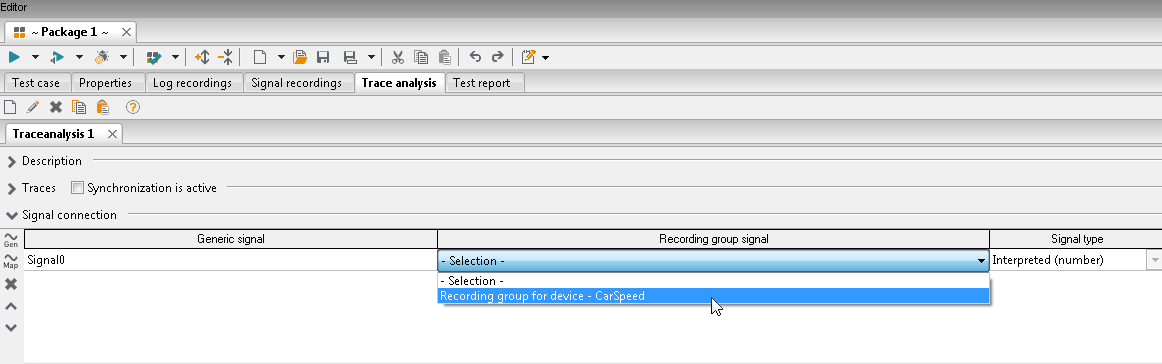This screenshot has width=1162, height=364.
Task: Click the - Selection - combo box
Action: [x=714, y=260]
